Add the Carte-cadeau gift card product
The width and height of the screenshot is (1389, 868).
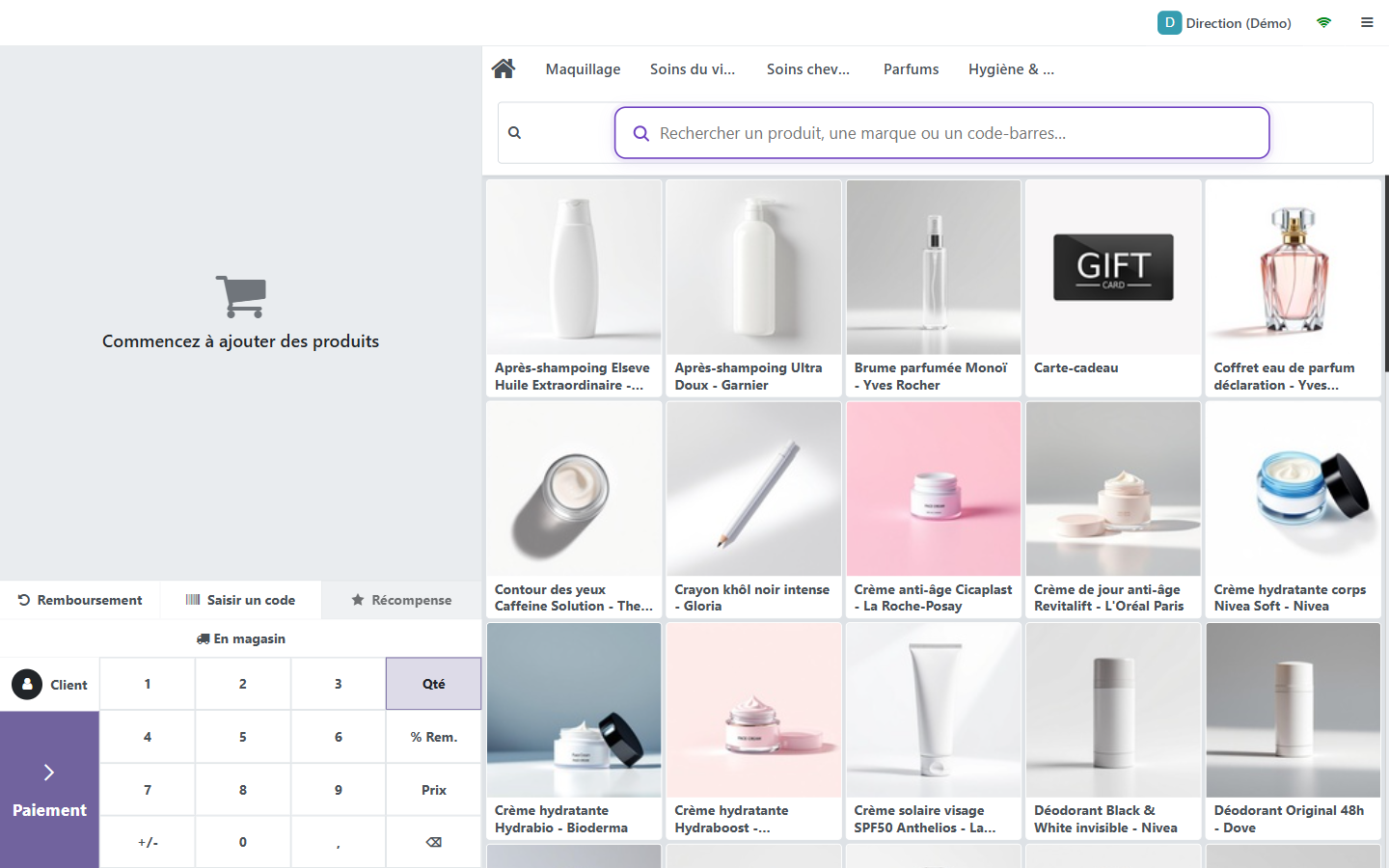point(1113,288)
